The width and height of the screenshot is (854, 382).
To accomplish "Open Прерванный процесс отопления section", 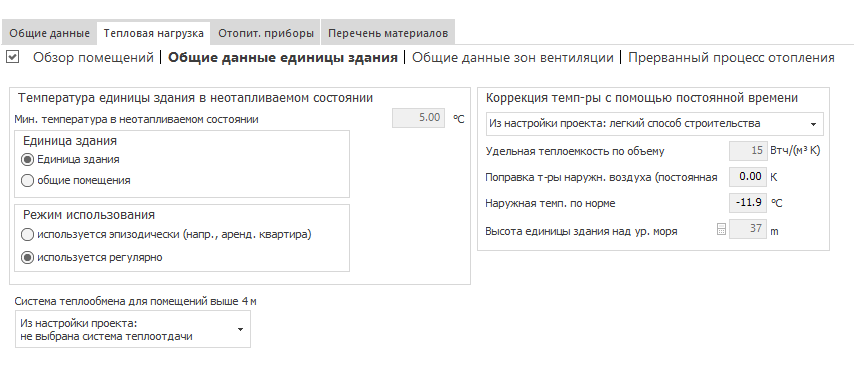I will tap(731, 58).
